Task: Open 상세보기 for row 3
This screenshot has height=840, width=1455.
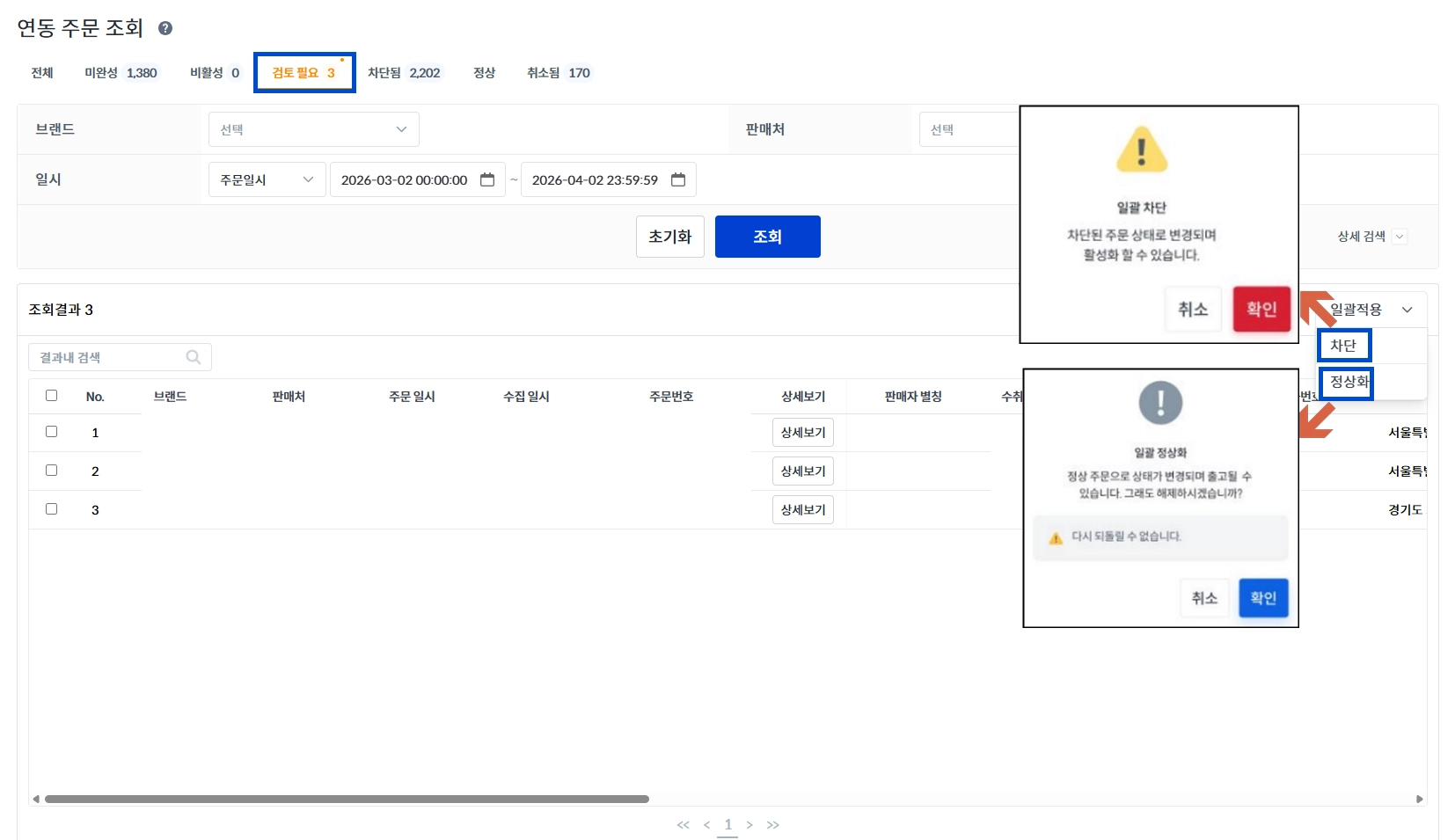Action: coord(803,510)
